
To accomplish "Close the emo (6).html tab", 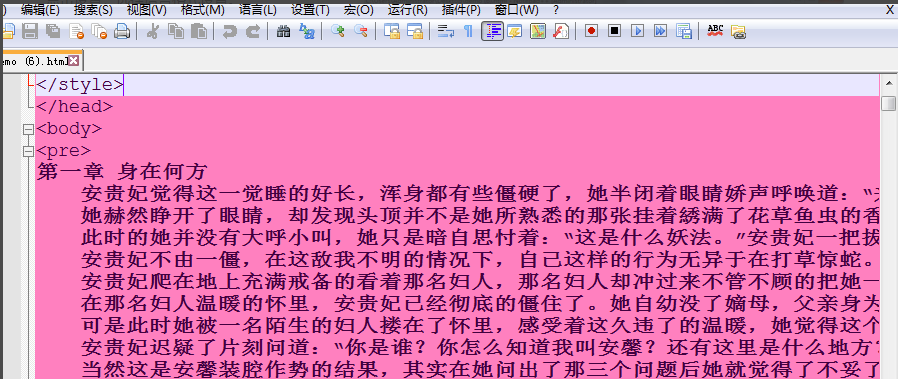I will point(73,60).
